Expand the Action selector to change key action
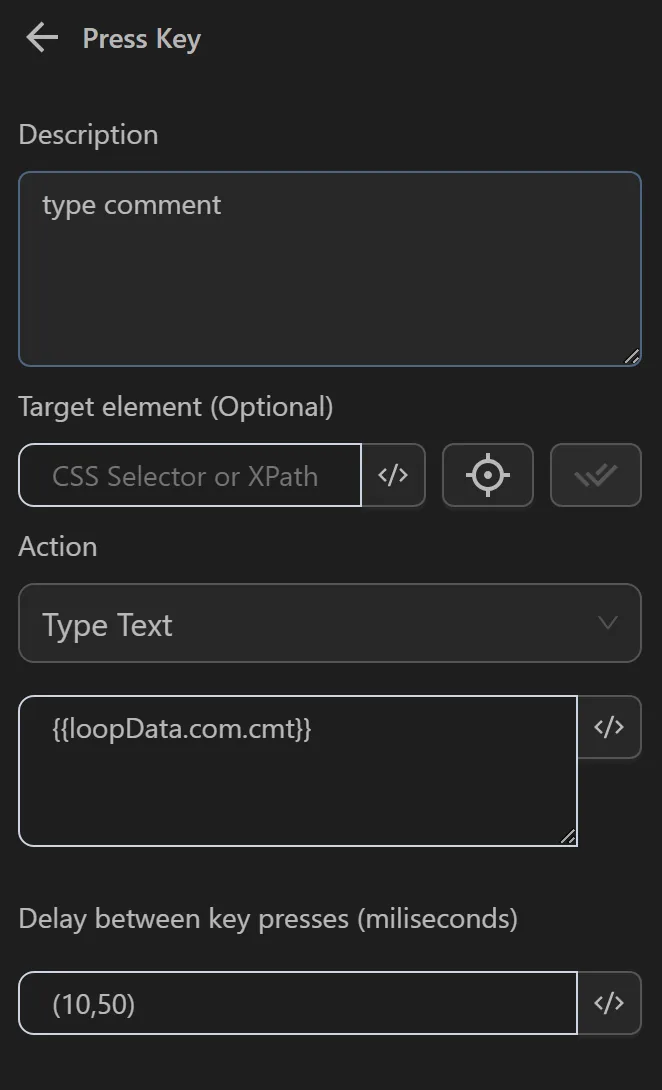This screenshot has width=662, height=1090. [330, 623]
